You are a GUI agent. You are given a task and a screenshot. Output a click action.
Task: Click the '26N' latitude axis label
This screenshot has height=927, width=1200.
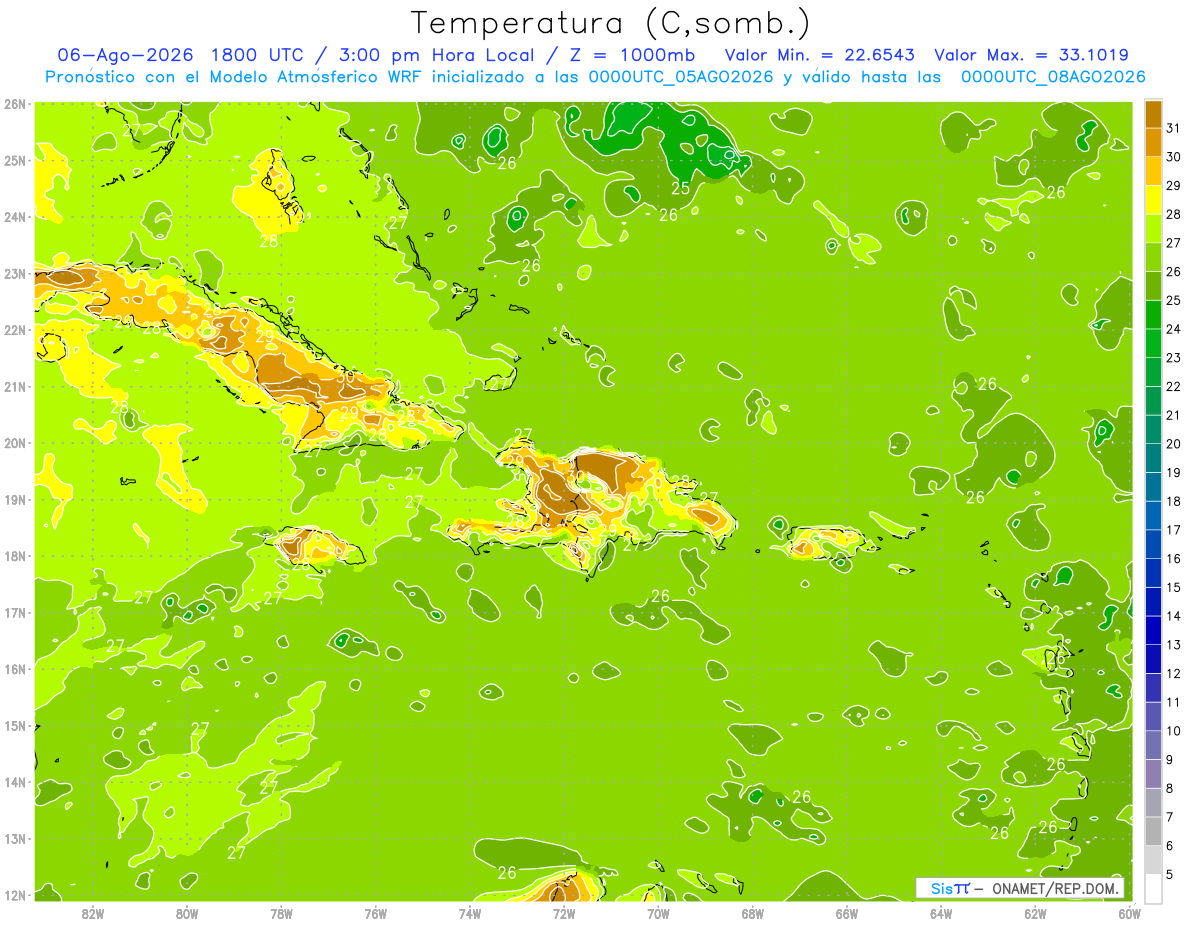(x=15, y=104)
